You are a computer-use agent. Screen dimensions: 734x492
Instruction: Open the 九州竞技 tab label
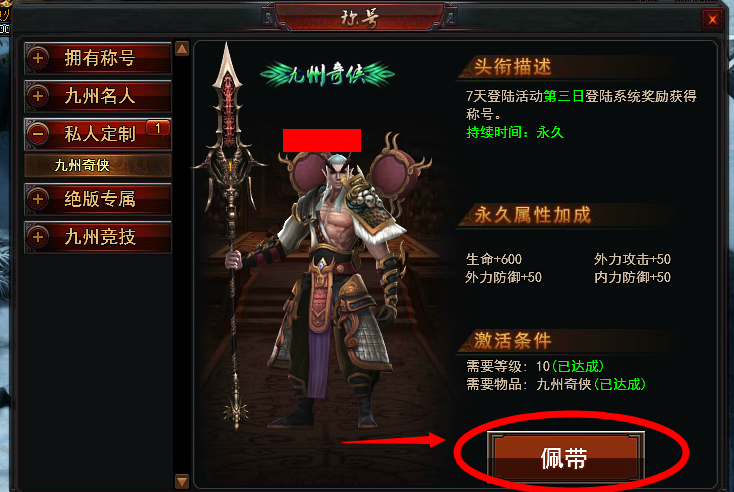click(x=100, y=237)
